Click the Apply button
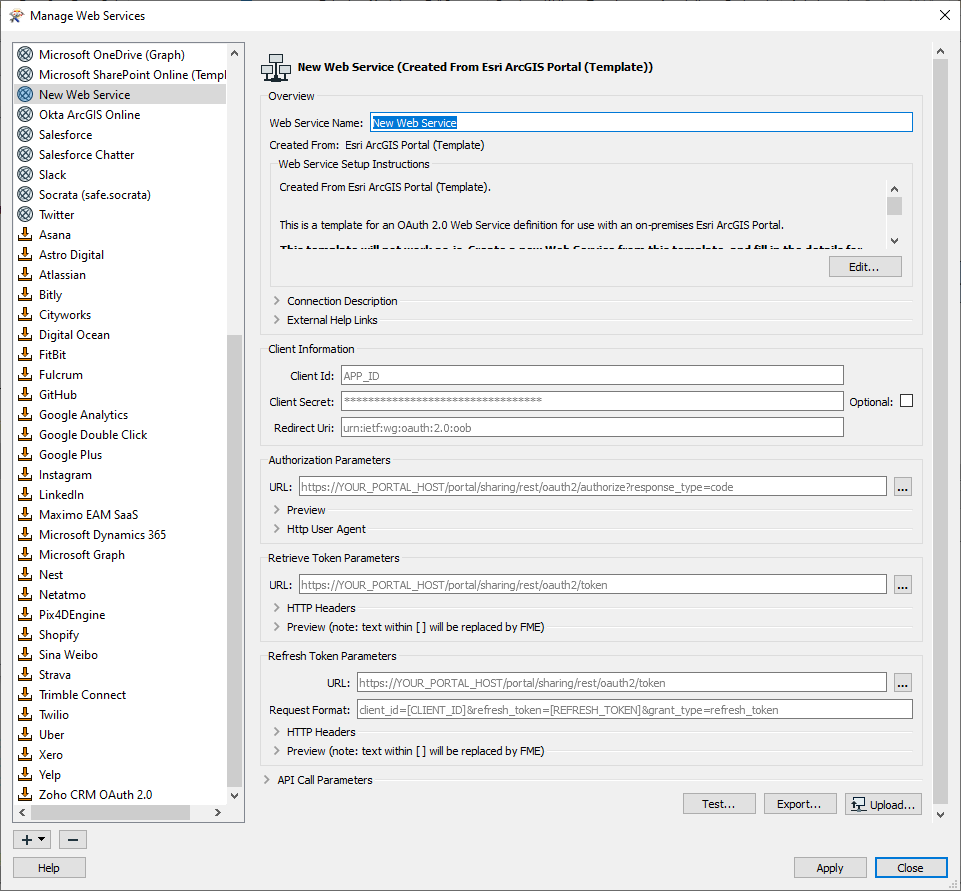The image size is (961, 891). (830, 868)
